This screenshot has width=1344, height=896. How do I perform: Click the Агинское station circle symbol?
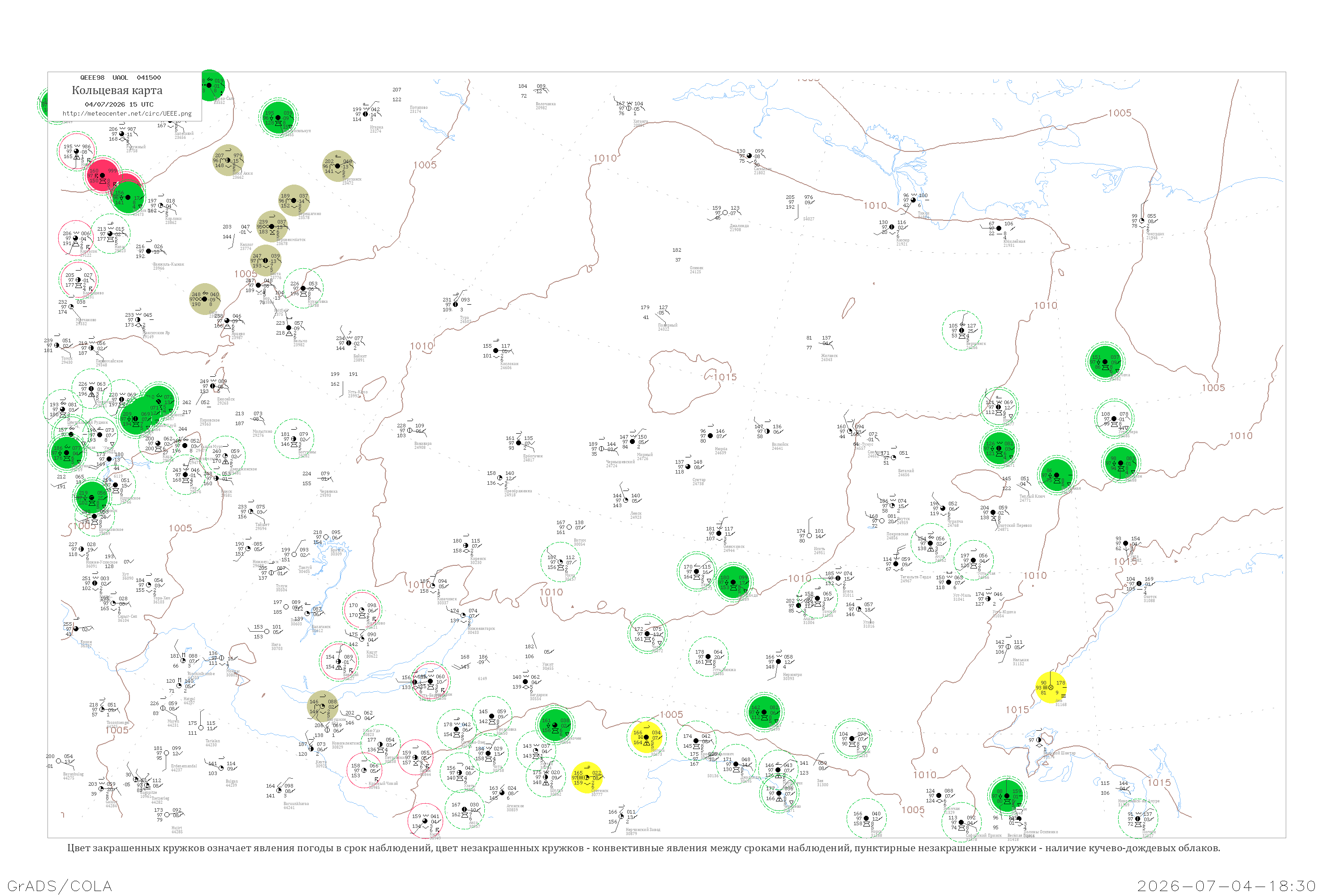pos(502,793)
